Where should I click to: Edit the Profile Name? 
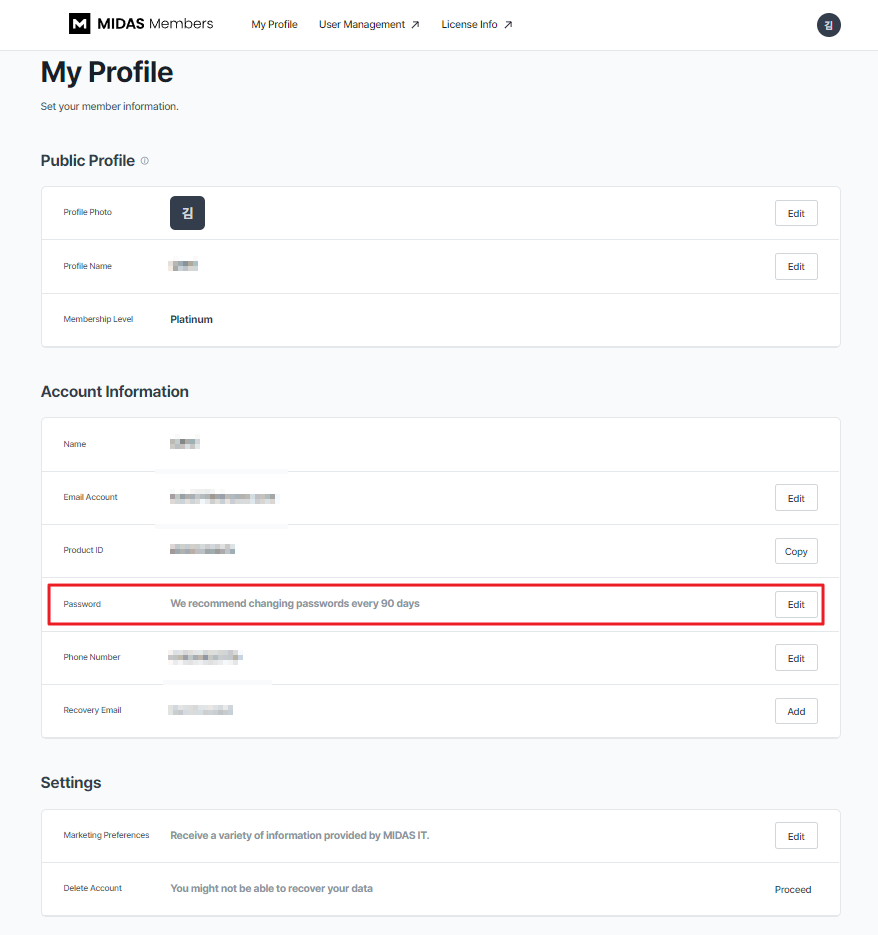tap(796, 267)
